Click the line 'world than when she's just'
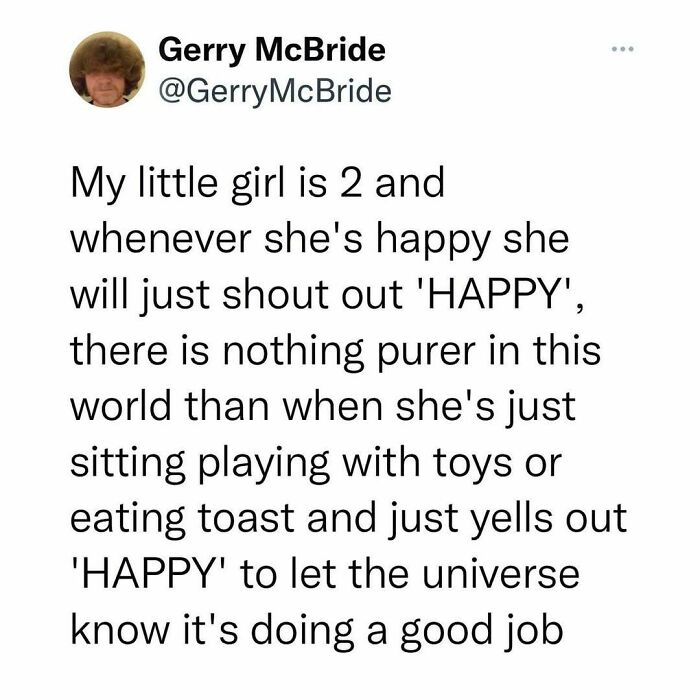The height and width of the screenshot is (700, 700). (x=323, y=407)
